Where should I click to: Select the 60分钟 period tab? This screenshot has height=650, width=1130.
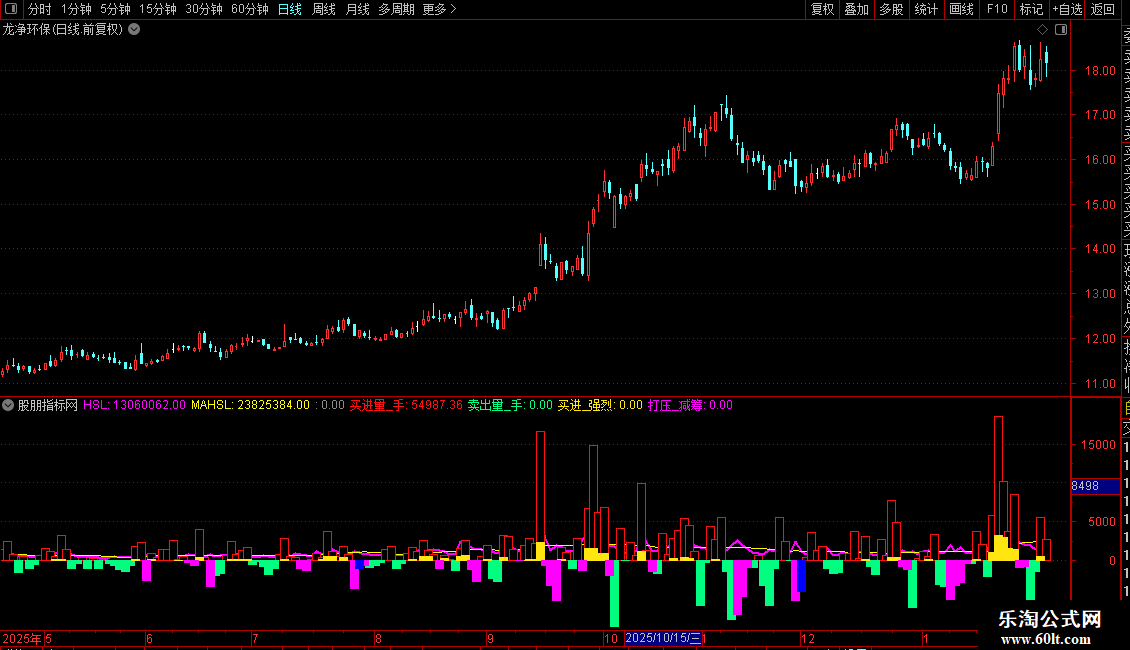[x=250, y=9]
